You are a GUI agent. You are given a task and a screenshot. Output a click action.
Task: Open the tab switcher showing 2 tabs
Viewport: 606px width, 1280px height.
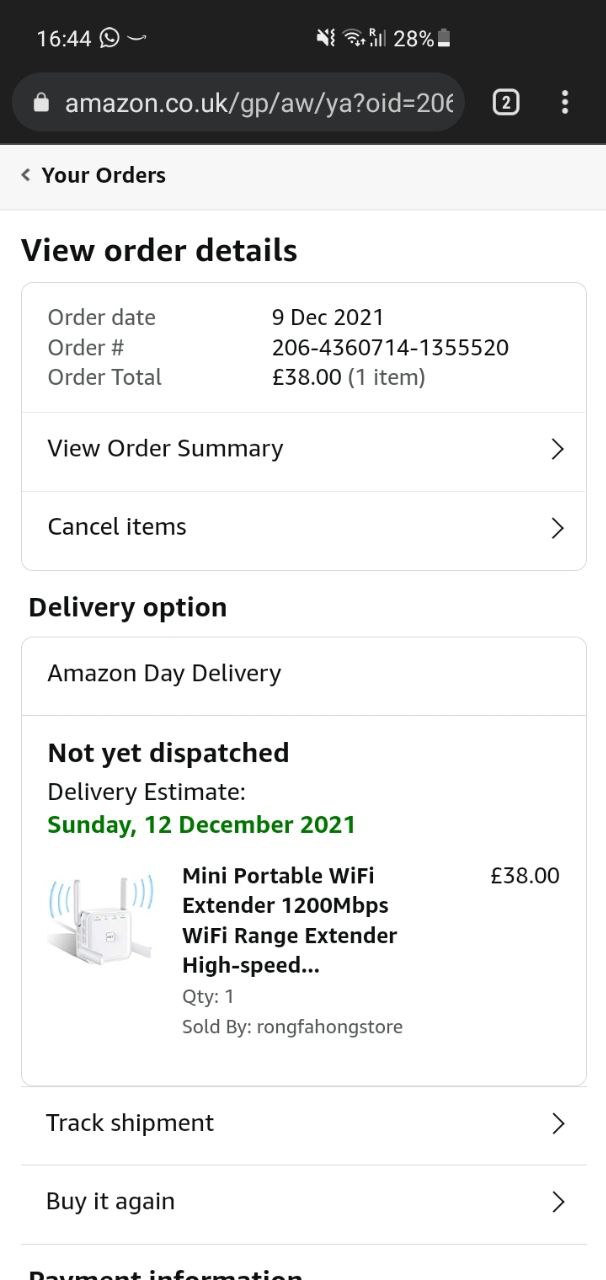(x=506, y=102)
